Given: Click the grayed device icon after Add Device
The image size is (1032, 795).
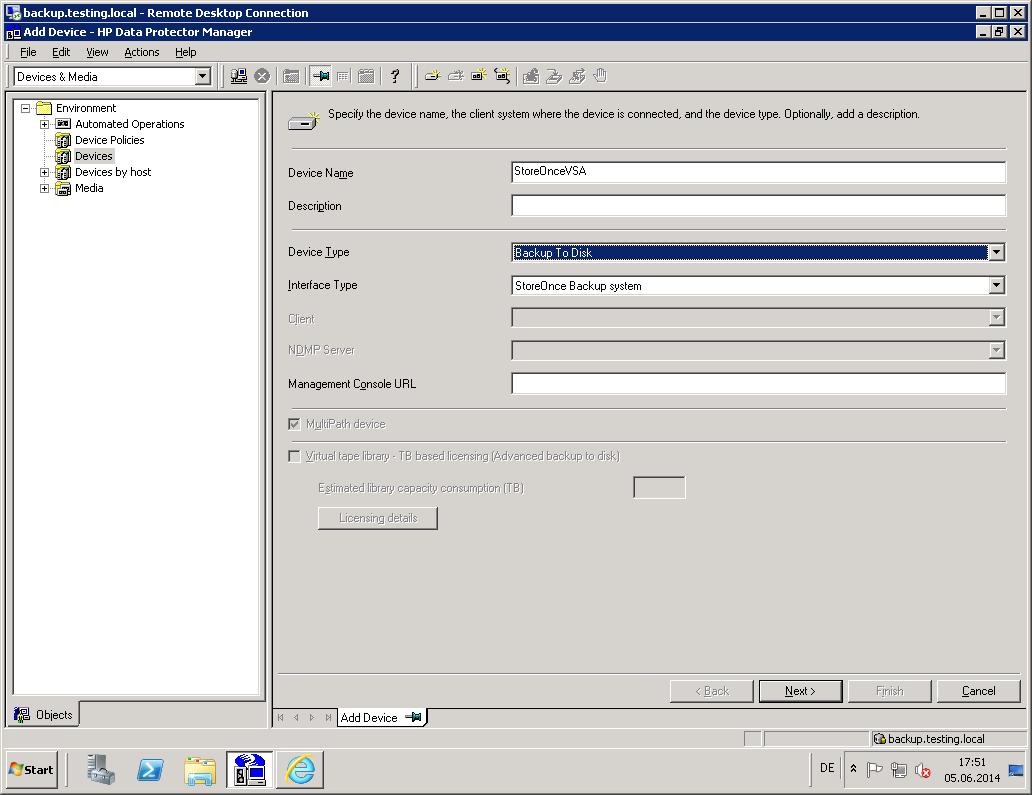Looking at the screenshot, I should tap(456, 76).
